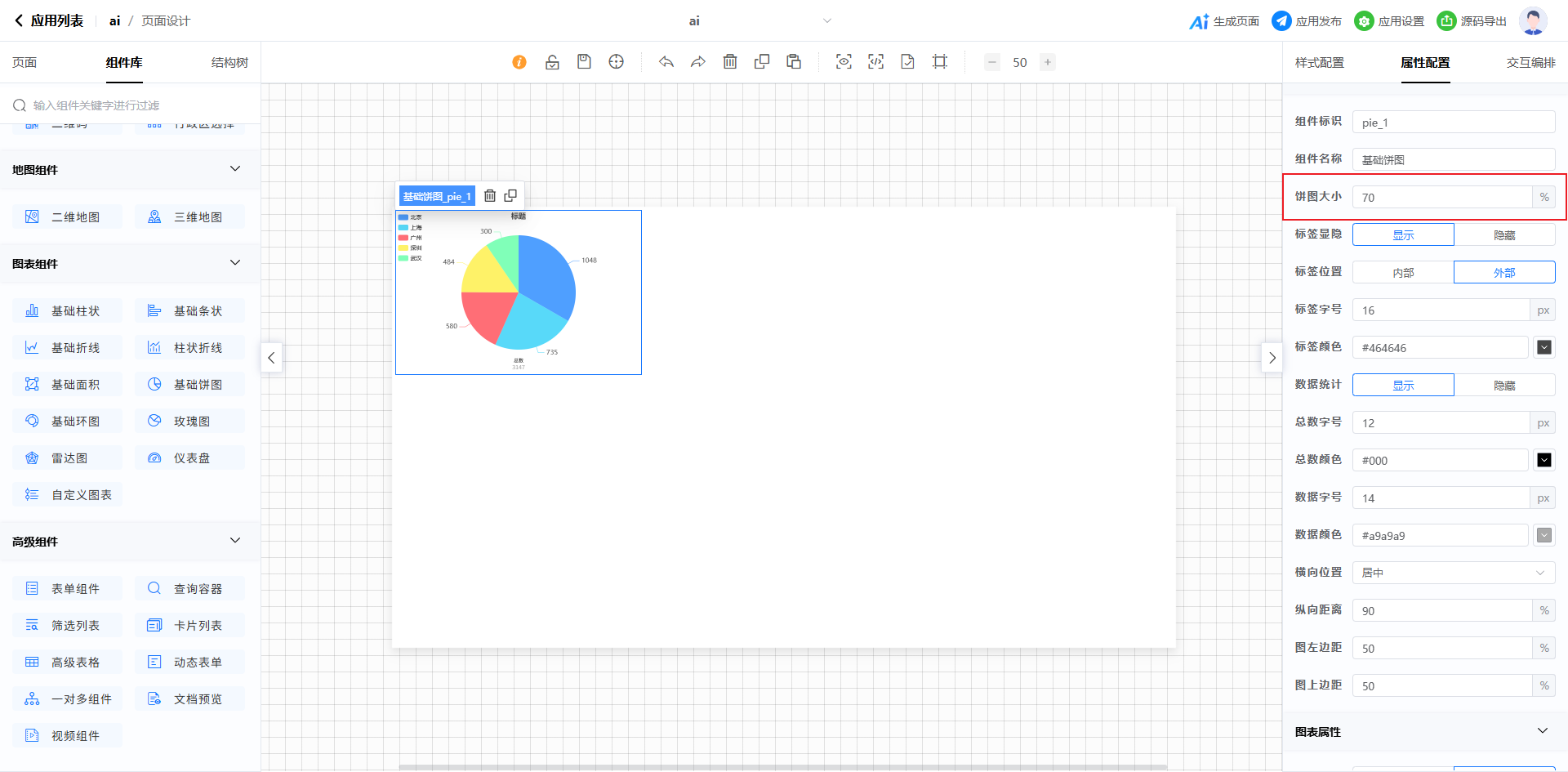
Task: Click the paste clipboard icon in toolbar
Action: 794,62
